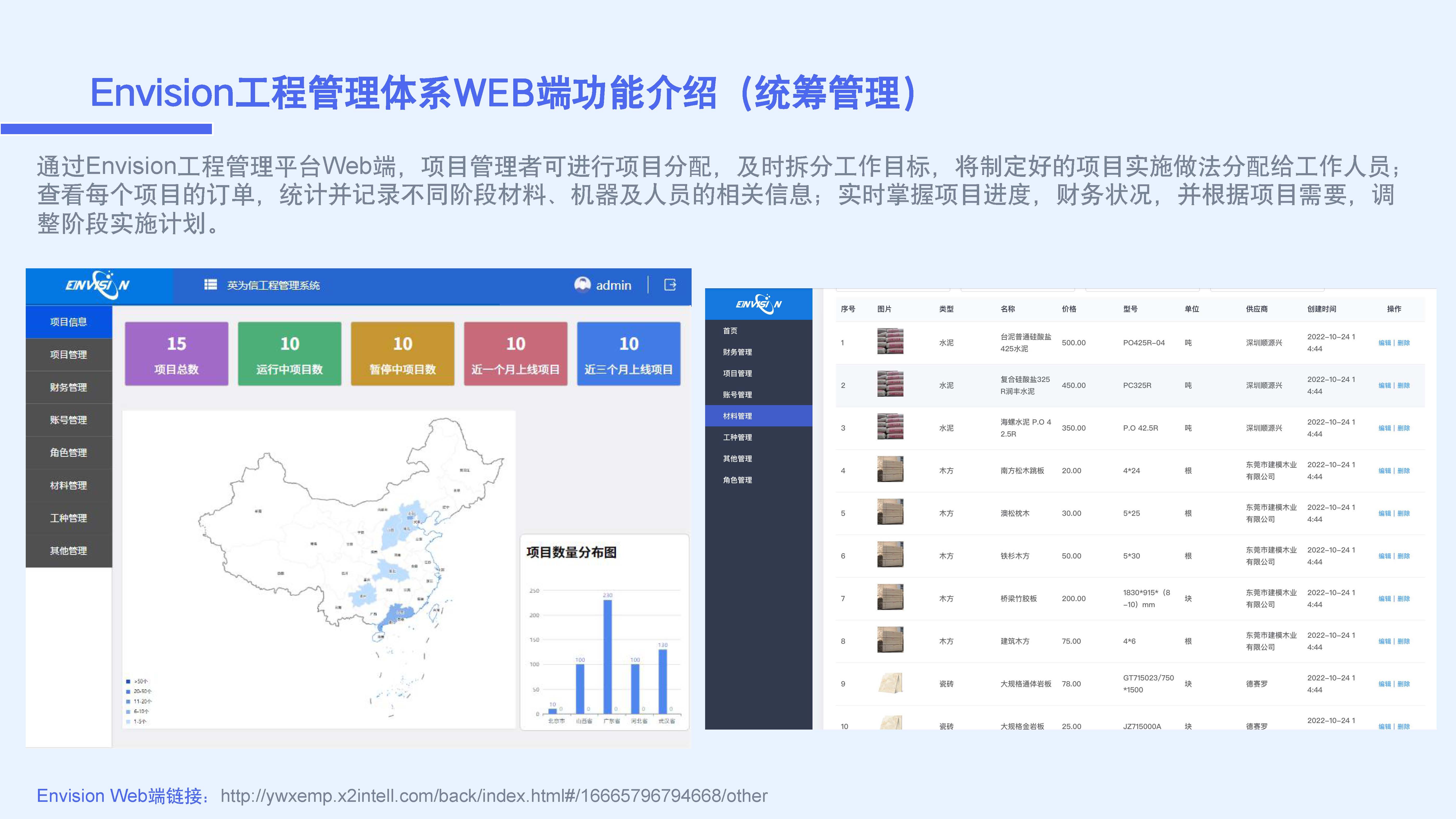Image resolution: width=1456 pixels, height=819 pixels.
Task: Click the 创建时间 column header
Action: point(1322,309)
